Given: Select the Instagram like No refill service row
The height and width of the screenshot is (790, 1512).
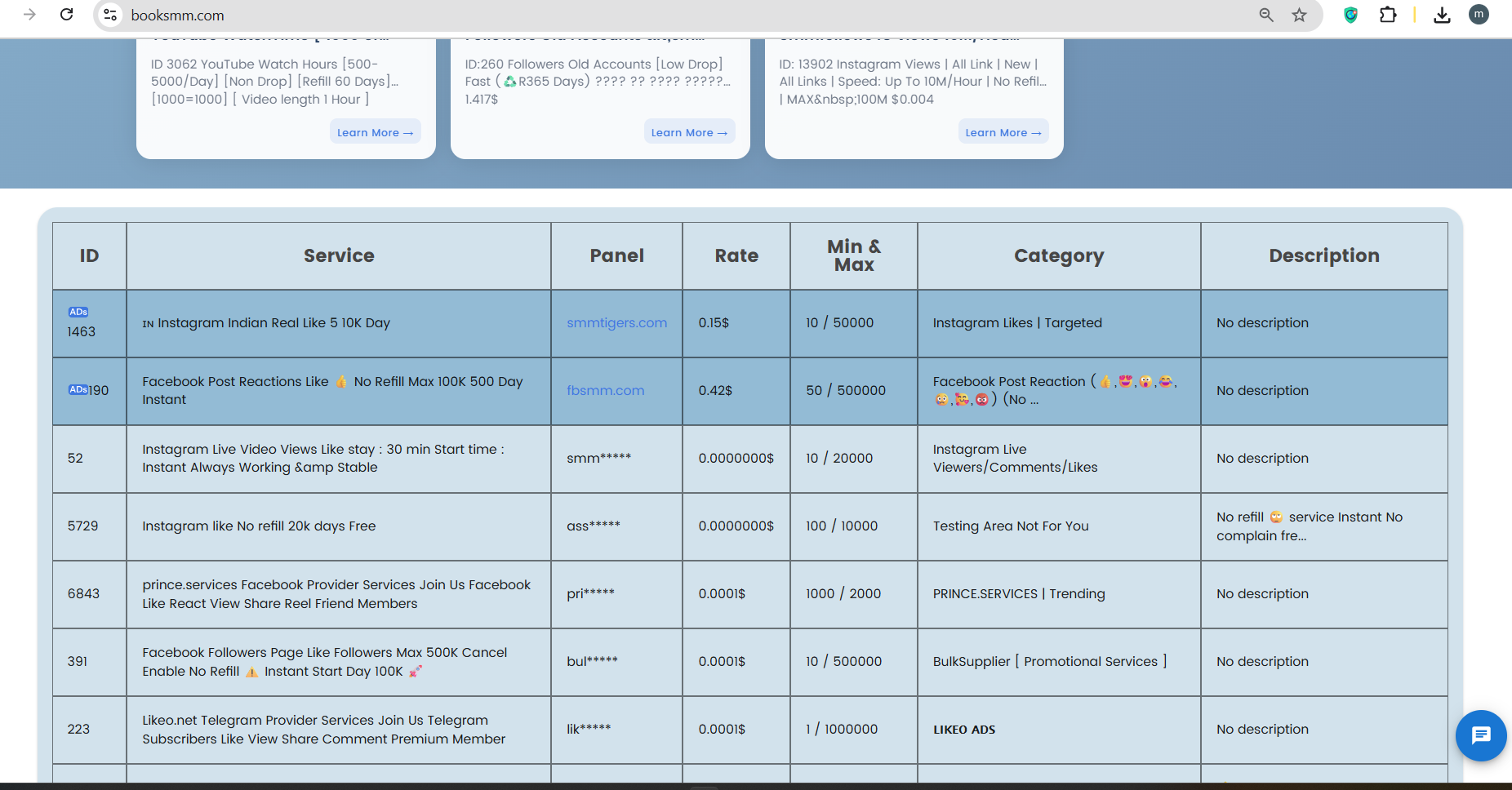Looking at the screenshot, I should (259, 526).
